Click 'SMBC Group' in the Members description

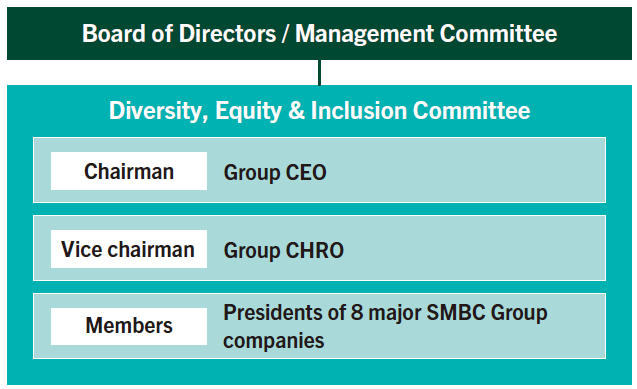click(487, 313)
